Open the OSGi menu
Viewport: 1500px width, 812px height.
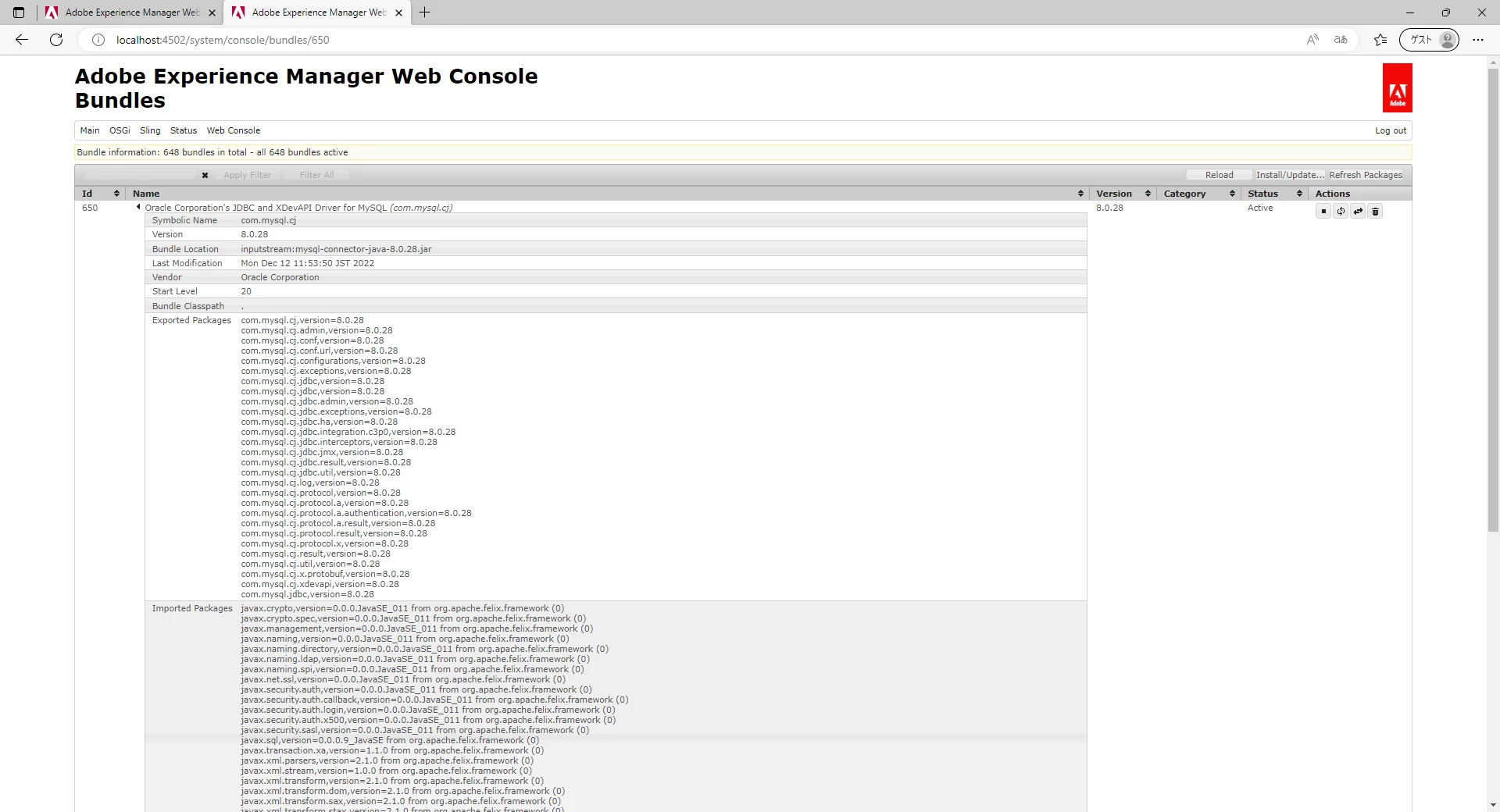pos(120,130)
